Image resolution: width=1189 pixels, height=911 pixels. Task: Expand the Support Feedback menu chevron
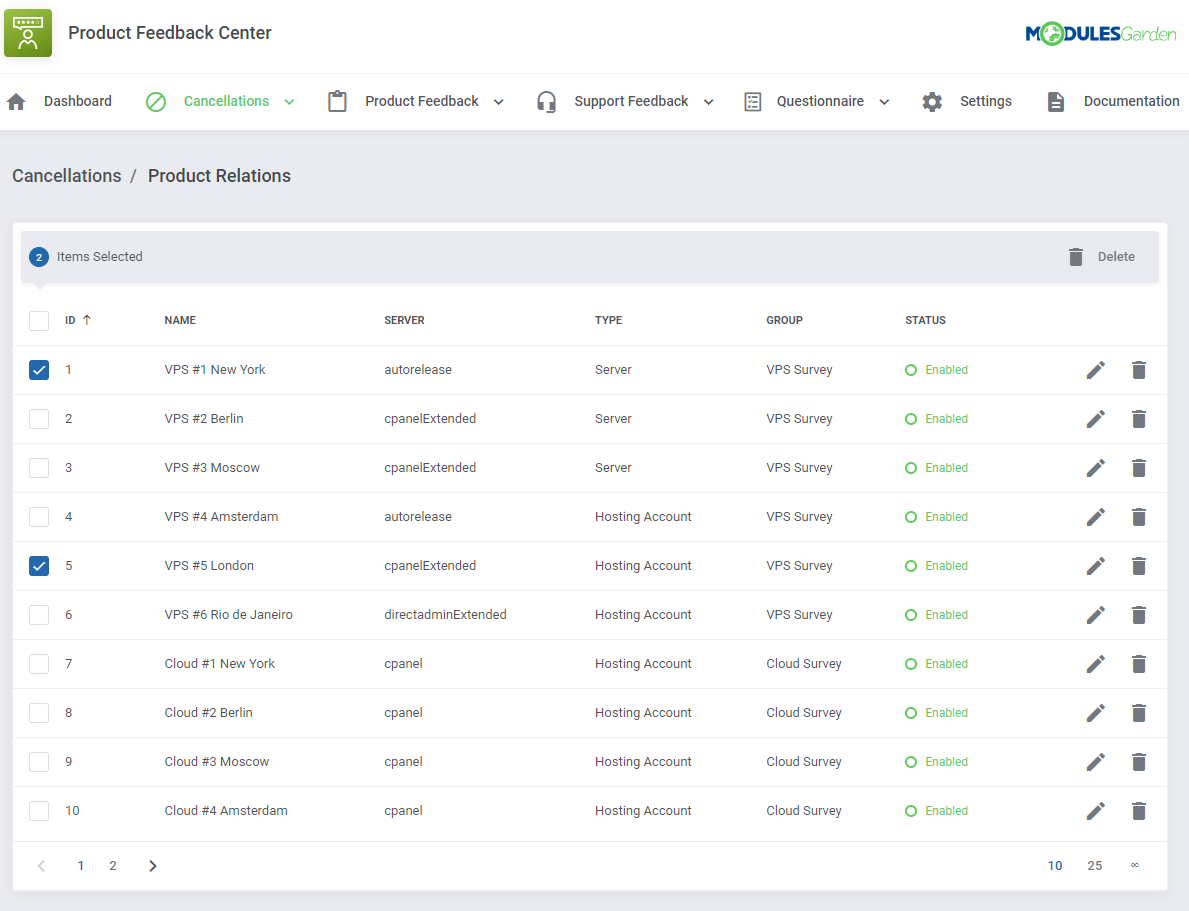tap(708, 102)
